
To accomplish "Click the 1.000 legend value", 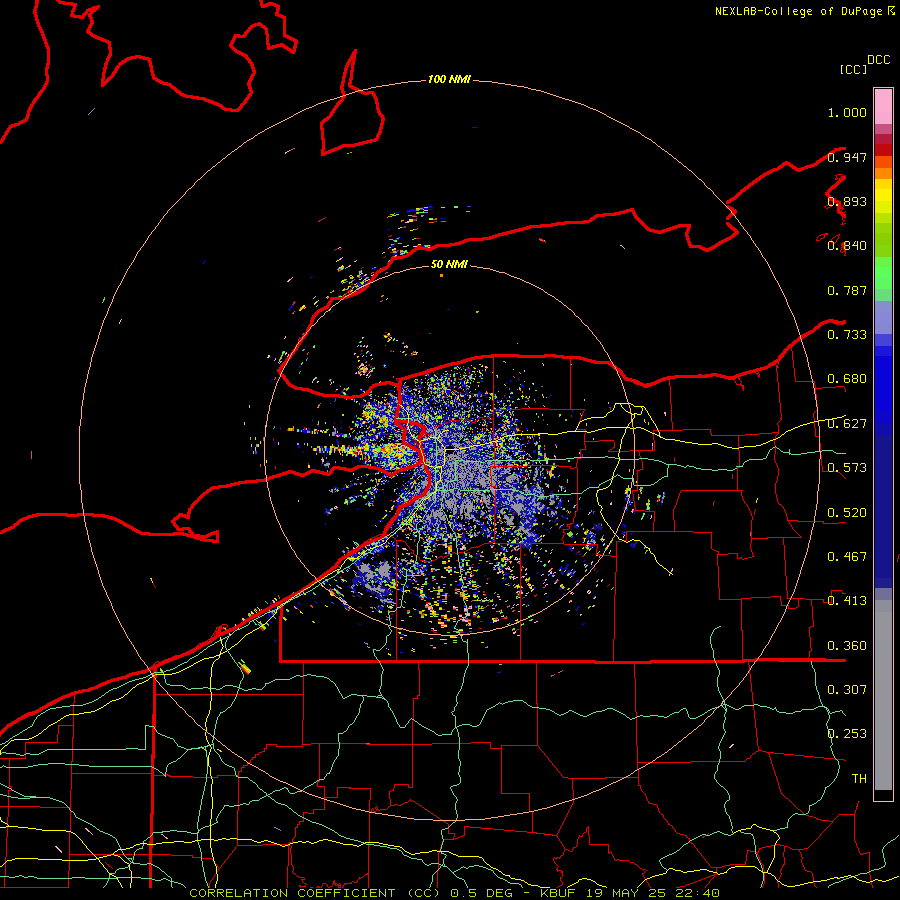I will pos(847,112).
